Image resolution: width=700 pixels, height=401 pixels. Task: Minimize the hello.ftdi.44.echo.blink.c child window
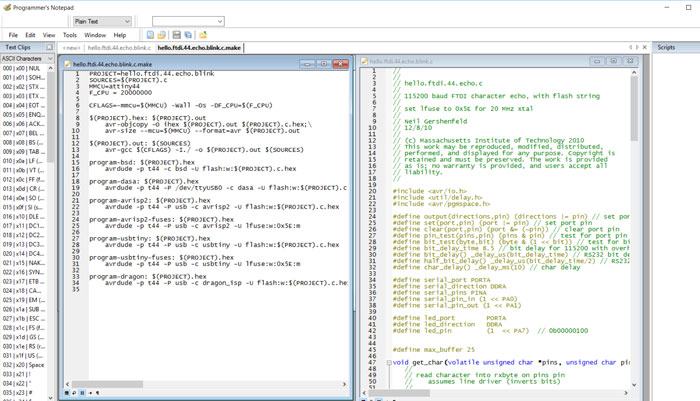[x=597, y=61]
